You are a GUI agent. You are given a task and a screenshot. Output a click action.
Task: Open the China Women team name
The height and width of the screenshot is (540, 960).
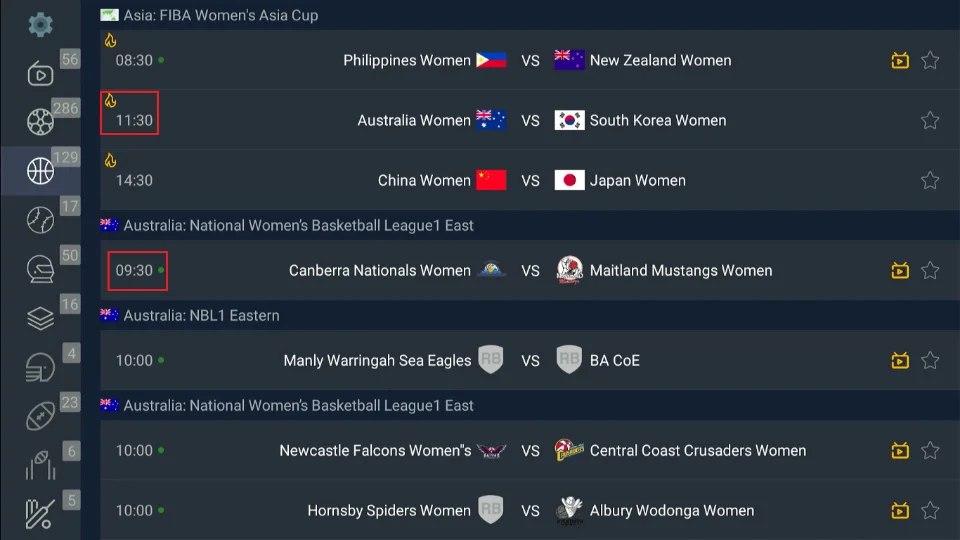424,181
